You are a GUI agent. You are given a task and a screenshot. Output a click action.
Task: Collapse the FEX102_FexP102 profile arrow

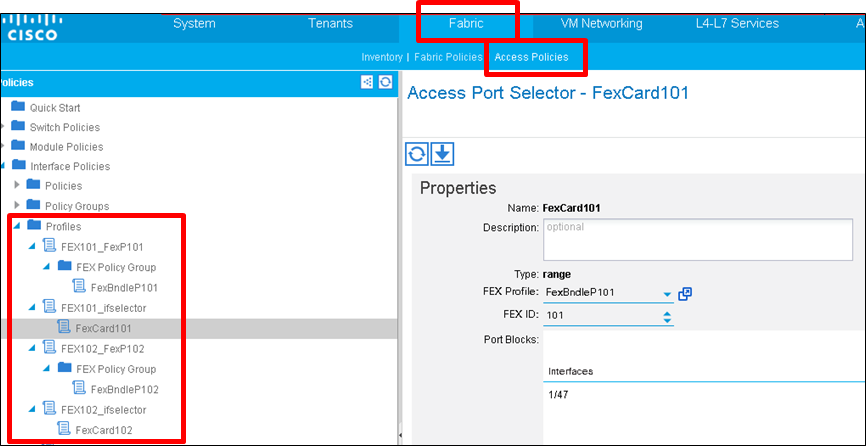pyautogui.click(x=33, y=348)
